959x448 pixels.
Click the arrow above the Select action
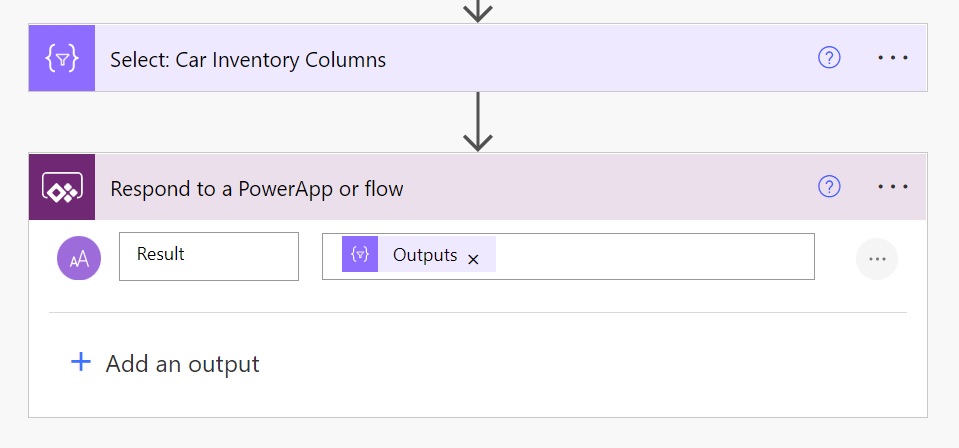478,11
